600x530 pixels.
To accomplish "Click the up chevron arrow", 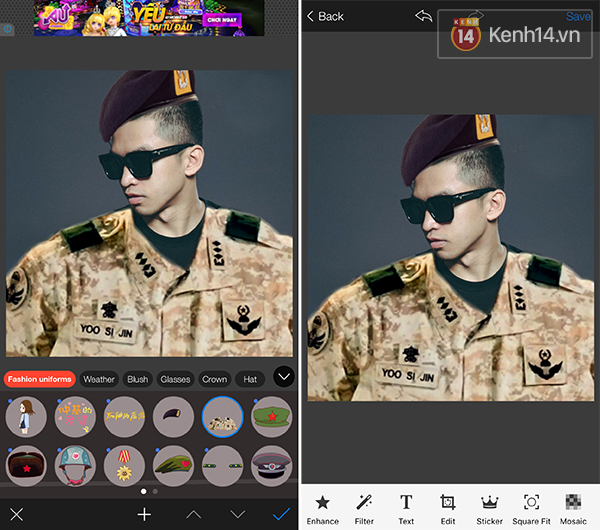I will [x=194, y=514].
